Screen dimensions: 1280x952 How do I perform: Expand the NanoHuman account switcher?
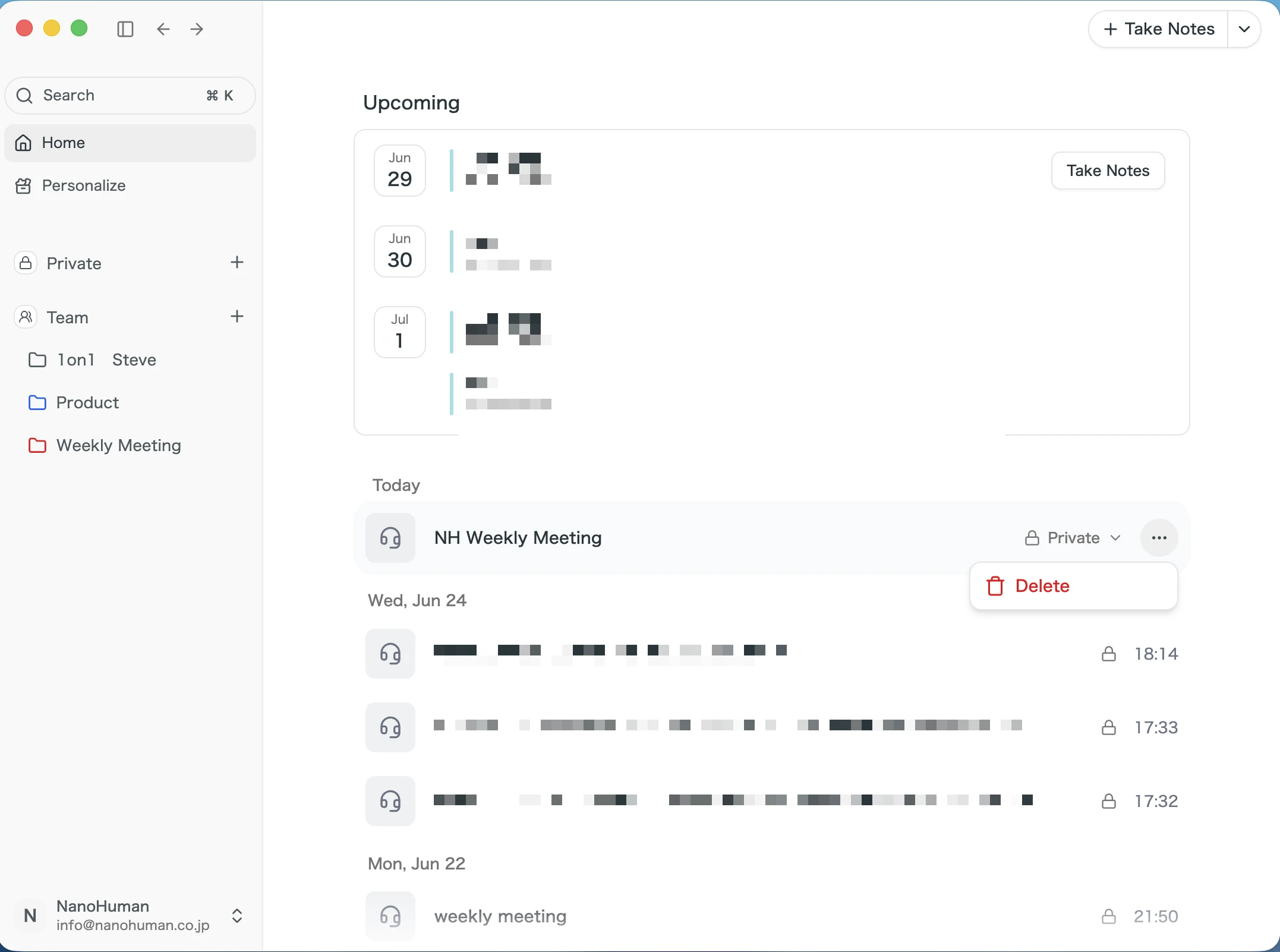237,916
